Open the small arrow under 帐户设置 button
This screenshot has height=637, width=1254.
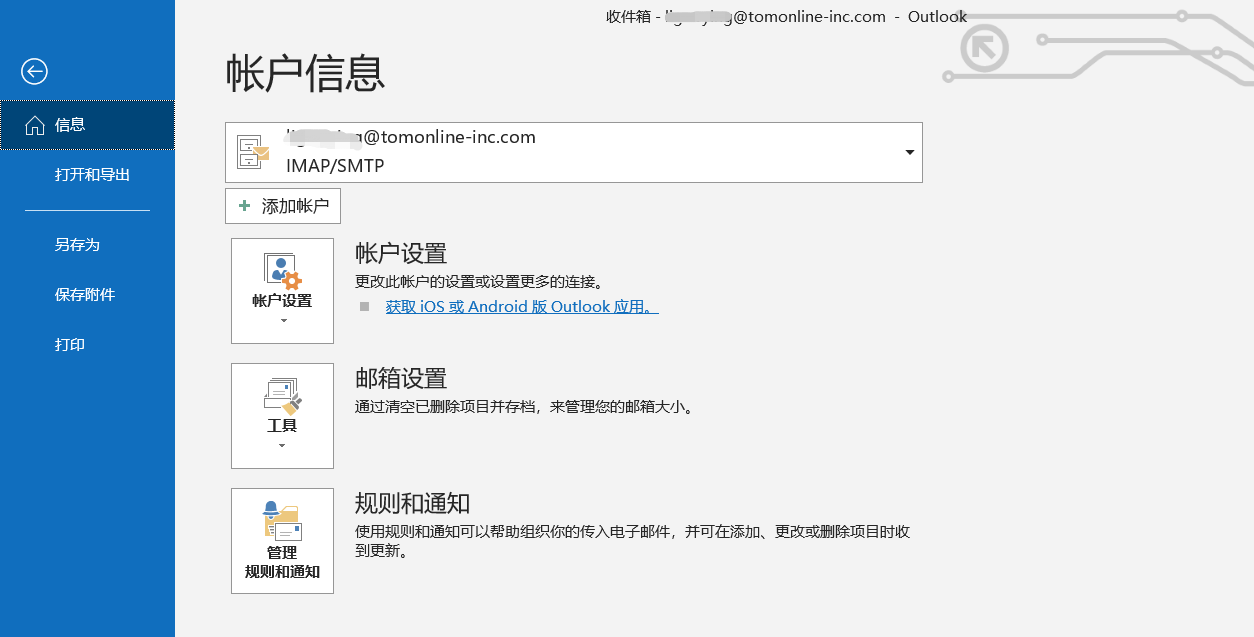click(283, 321)
